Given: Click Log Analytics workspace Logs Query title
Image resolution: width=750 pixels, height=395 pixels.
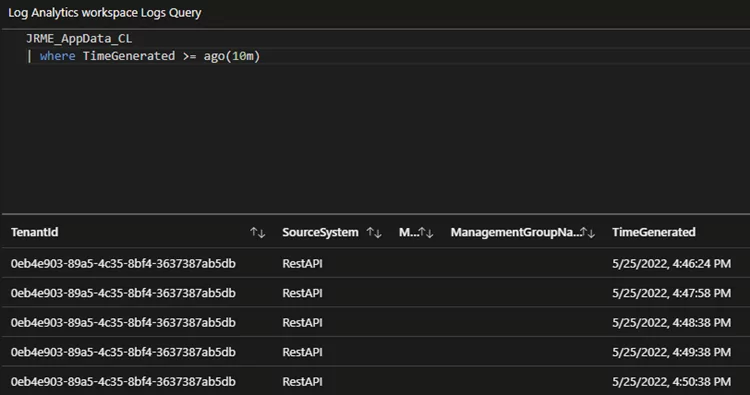Looking at the screenshot, I should tap(105, 12).
